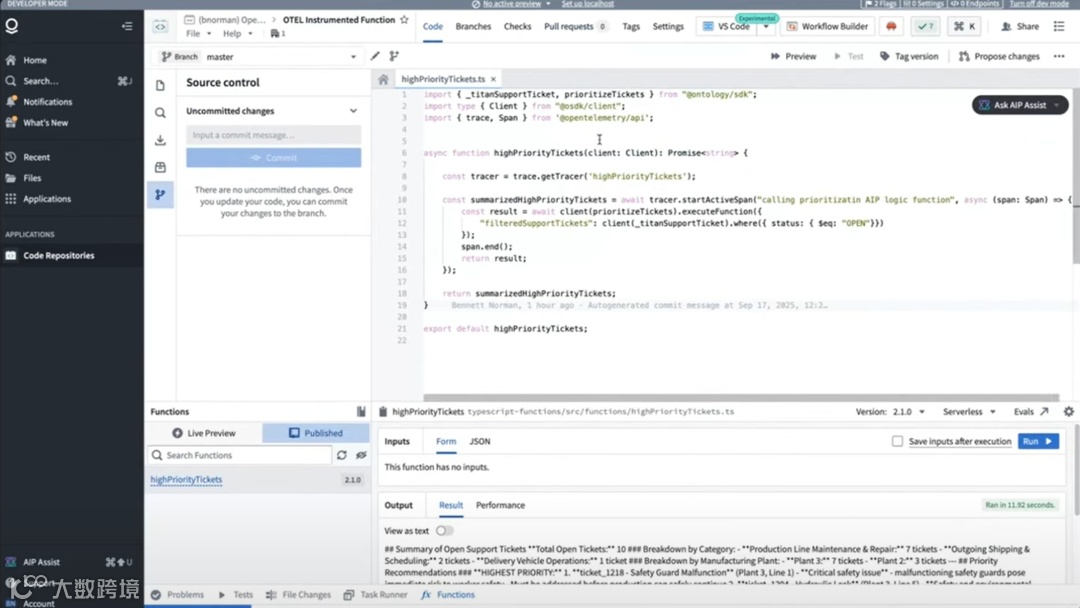Open the File Changes bottom tab

[298, 595]
